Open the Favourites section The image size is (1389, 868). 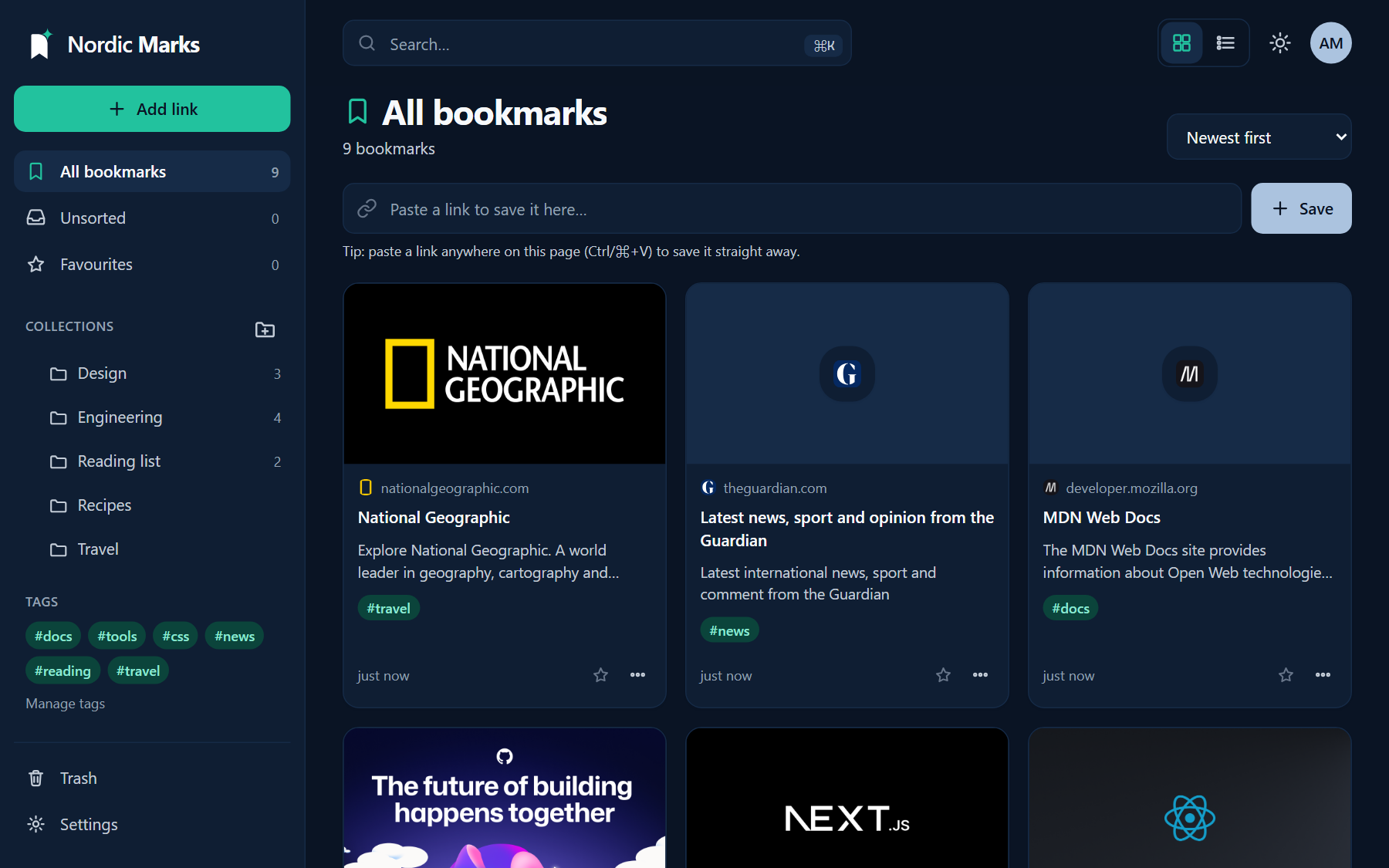click(x=152, y=265)
